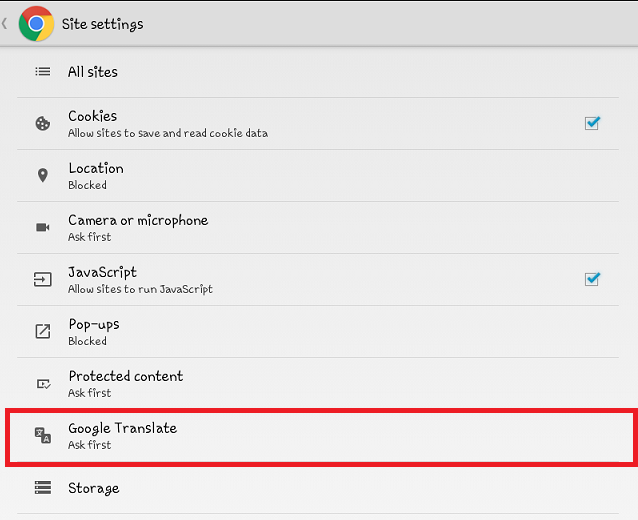Click the Pop-ups external window icon
Viewport: 638px width, 520px height.
(43, 331)
